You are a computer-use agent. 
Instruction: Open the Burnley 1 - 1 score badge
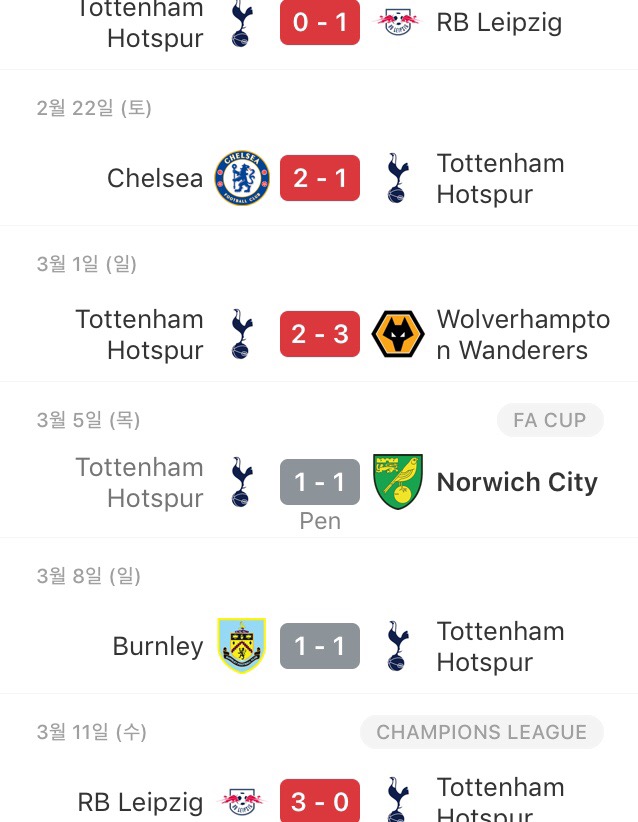(320, 646)
